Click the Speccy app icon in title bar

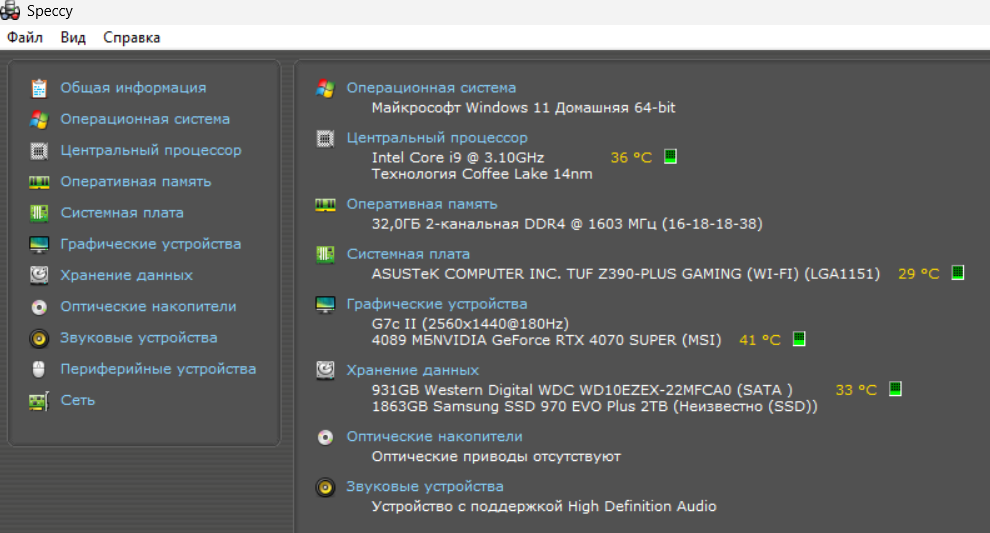coord(9,11)
